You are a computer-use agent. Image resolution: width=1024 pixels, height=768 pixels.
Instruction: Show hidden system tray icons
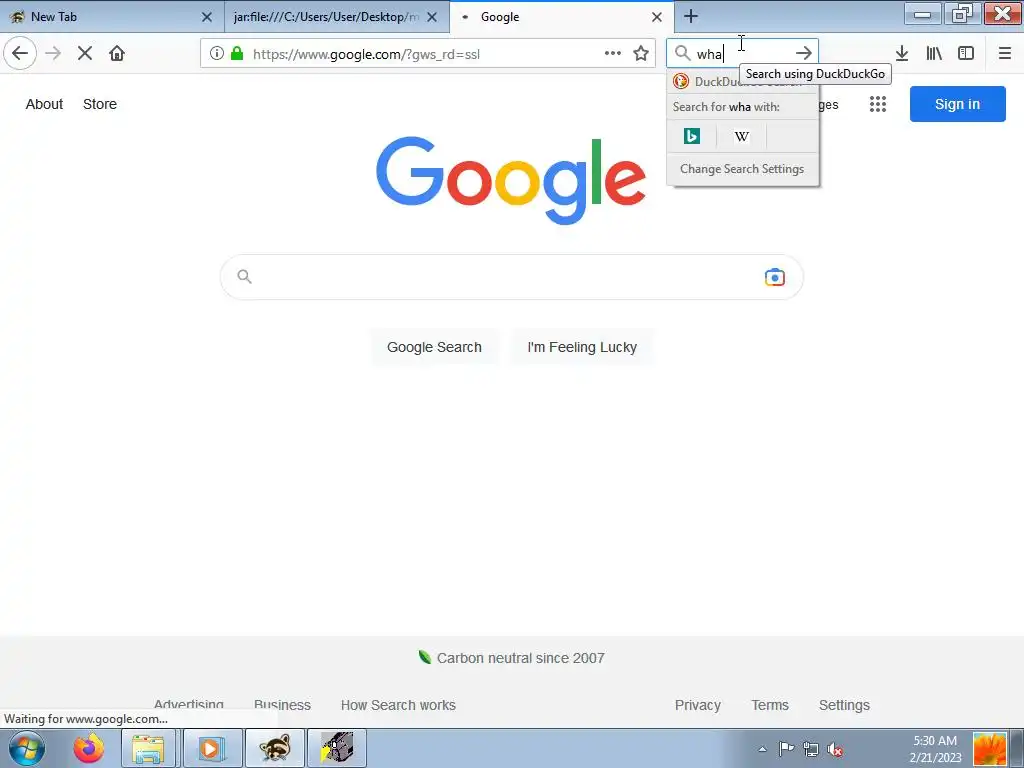coord(762,749)
